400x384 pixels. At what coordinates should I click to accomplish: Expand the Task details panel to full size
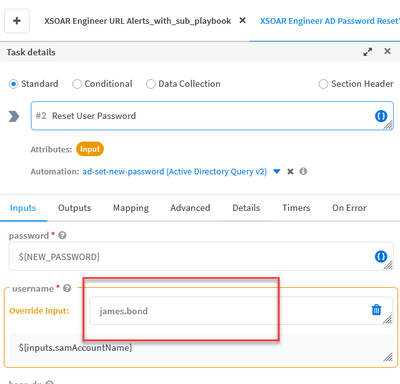click(x=368, y=52)
